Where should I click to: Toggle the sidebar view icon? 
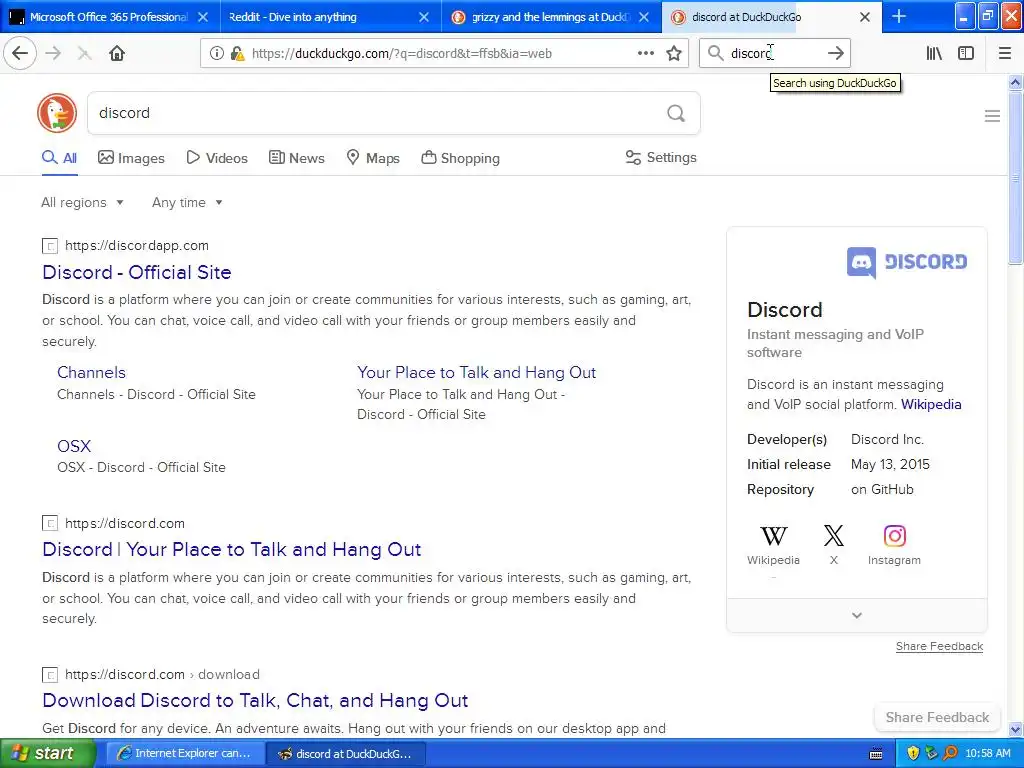point(966,54)
